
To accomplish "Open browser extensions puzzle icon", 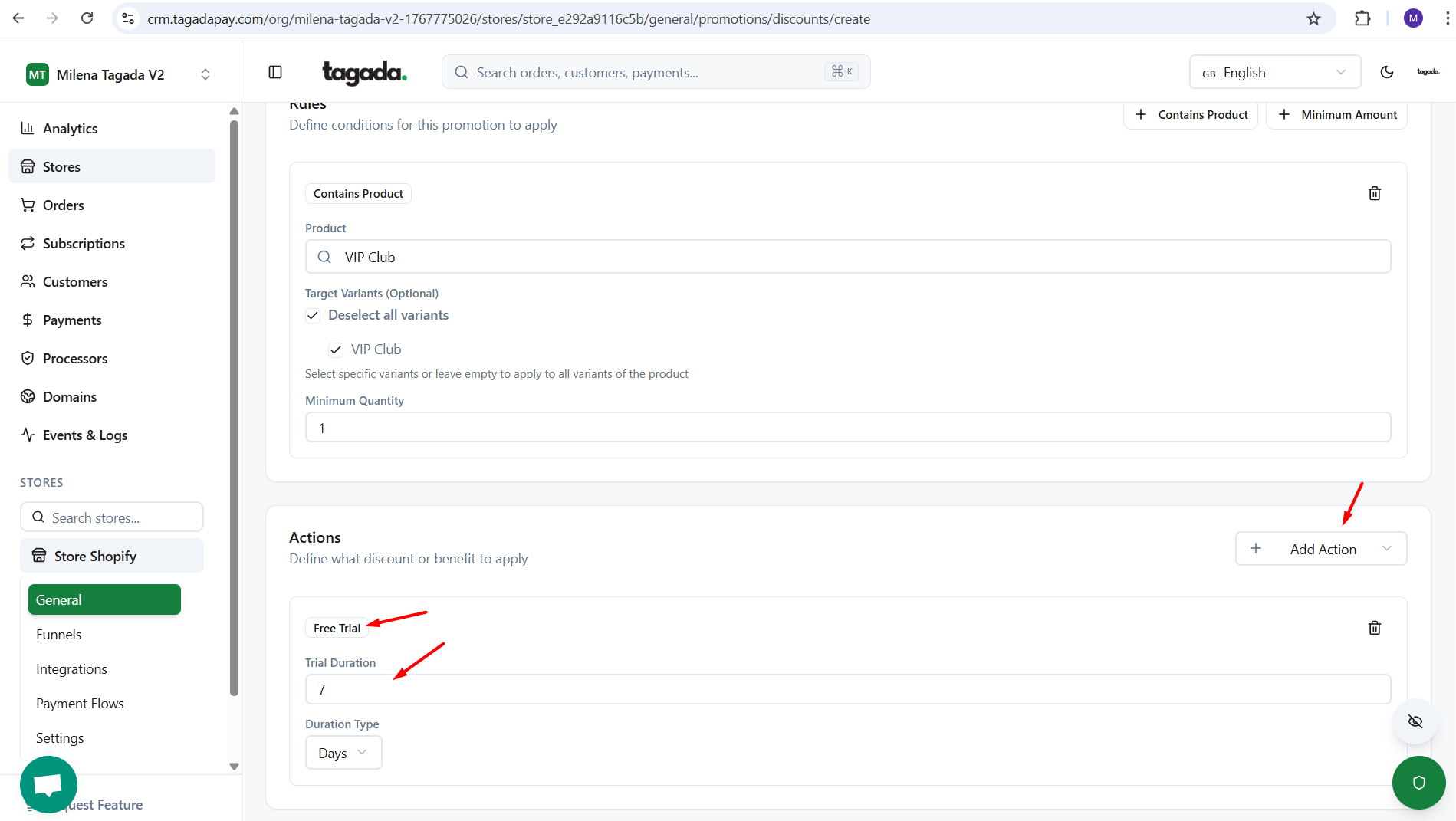I will 1362,19.
